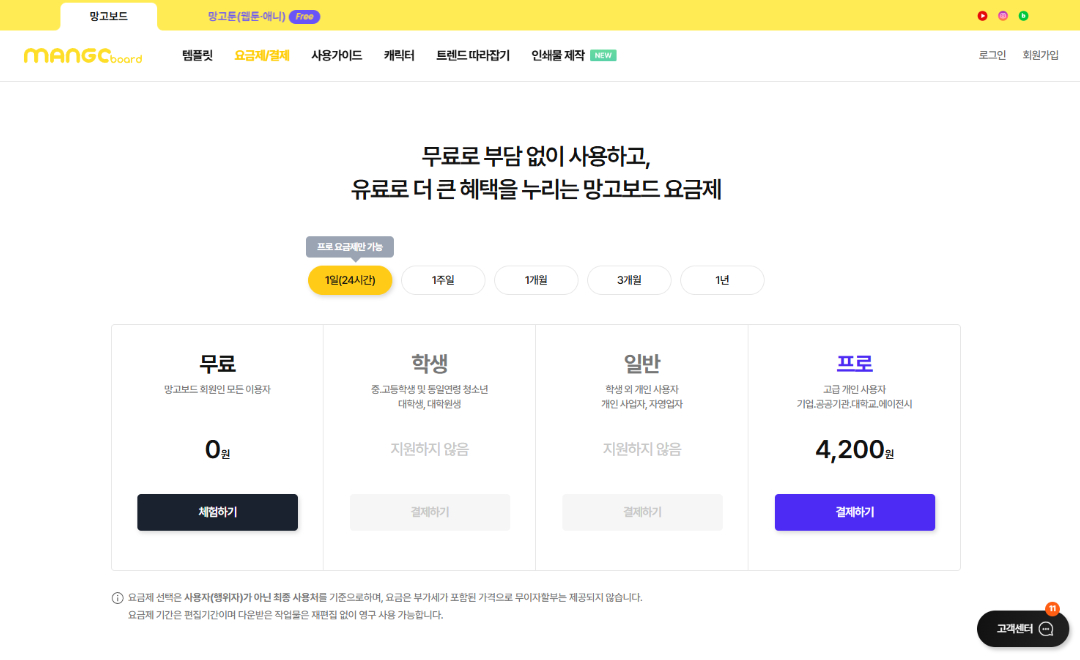Screen dimensions: 1080x660
Task: Switch to the 망고보드 tab
Action: [108, 17]
